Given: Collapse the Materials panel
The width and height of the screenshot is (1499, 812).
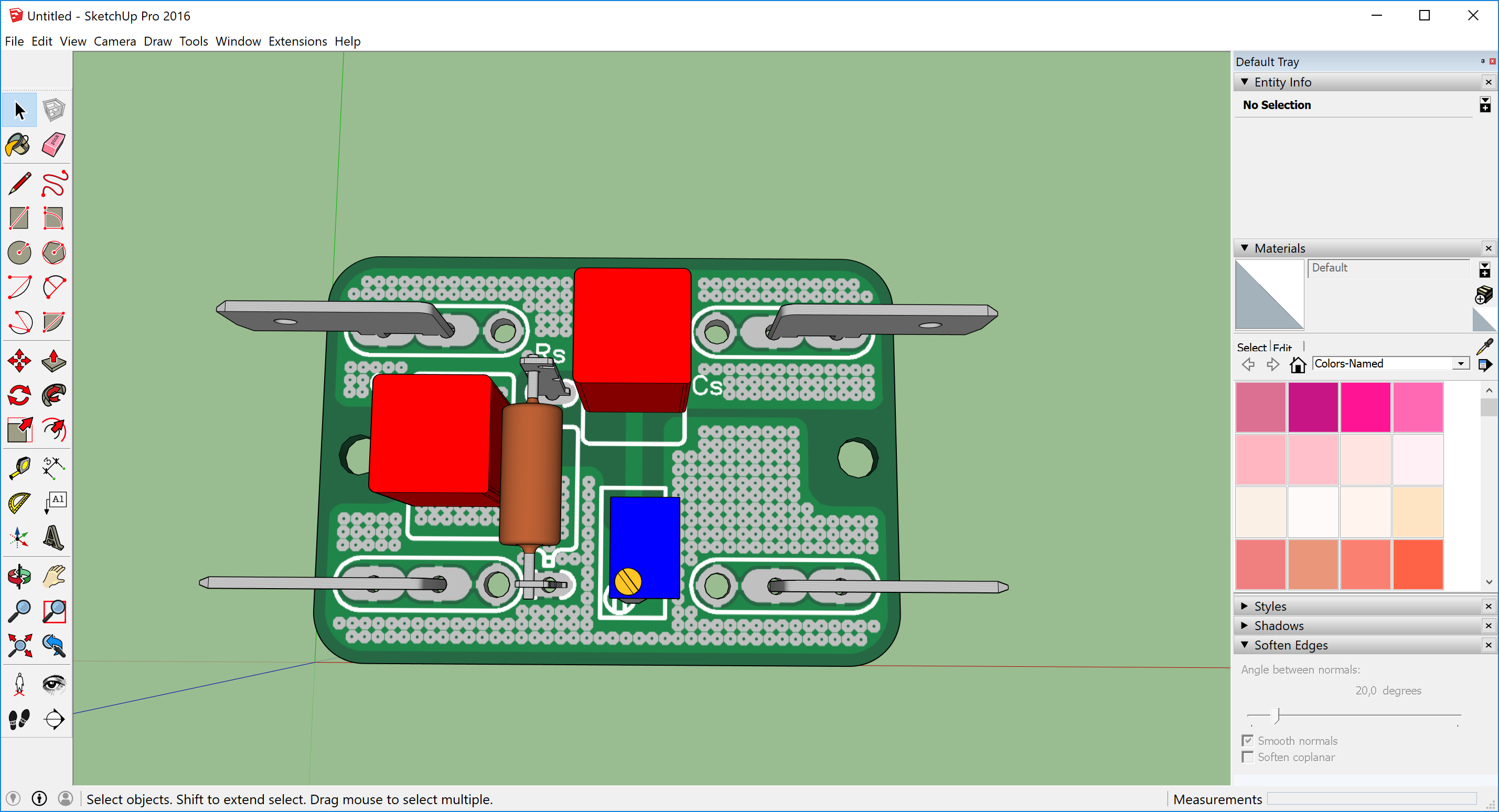Looking at the screenshot, I should [x=1244, y=248].
